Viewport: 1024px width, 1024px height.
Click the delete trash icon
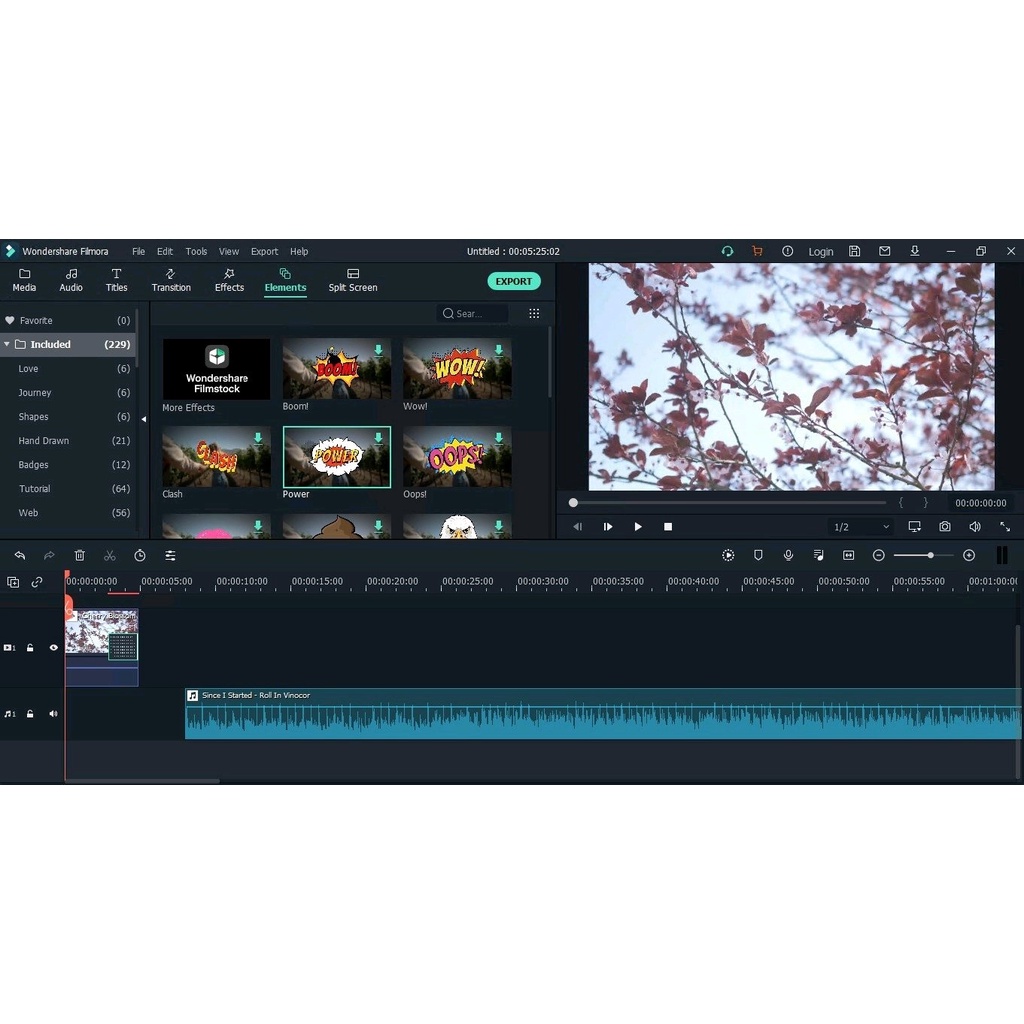point(80,555)
